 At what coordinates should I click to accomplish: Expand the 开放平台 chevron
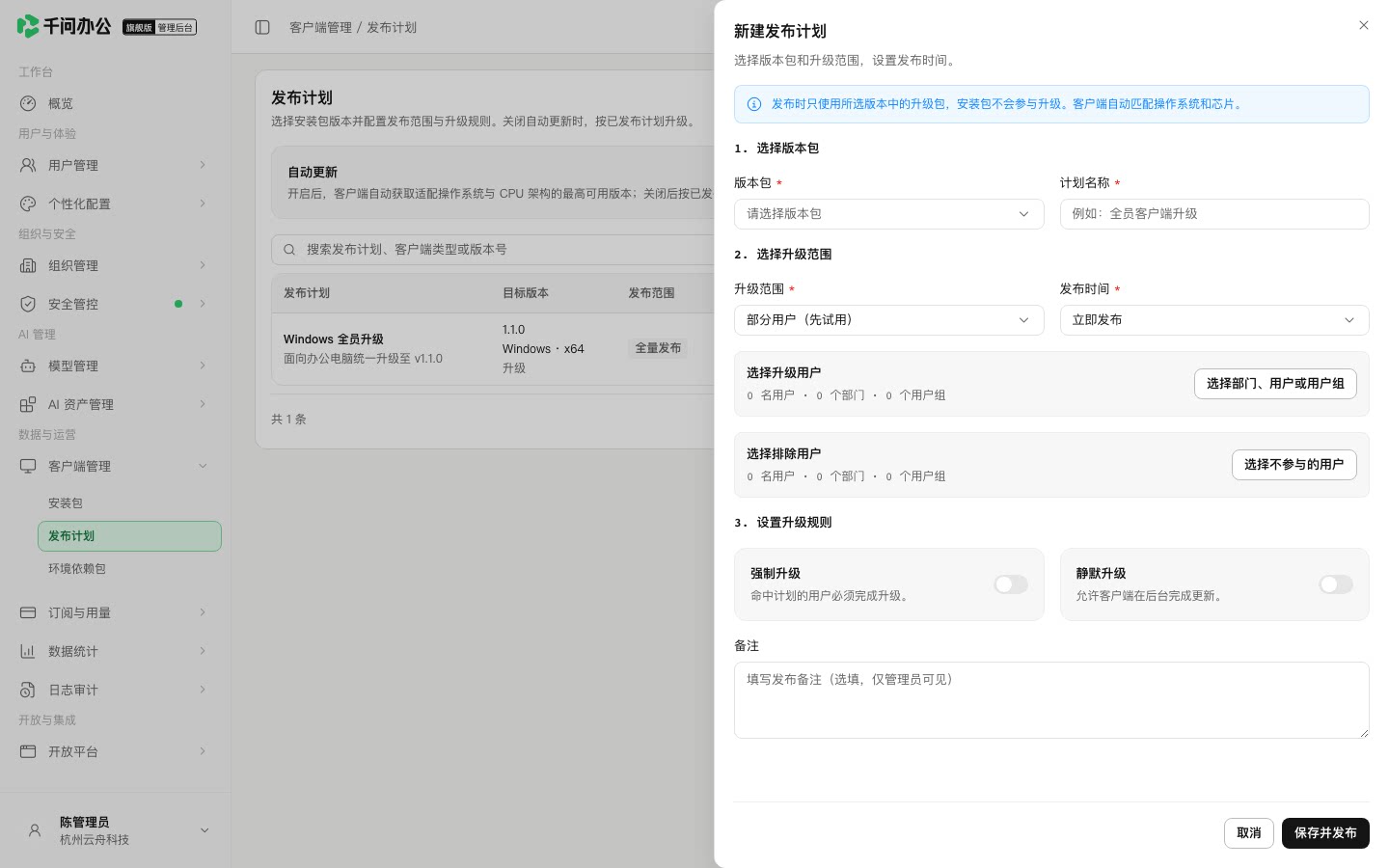click(203, 751)
